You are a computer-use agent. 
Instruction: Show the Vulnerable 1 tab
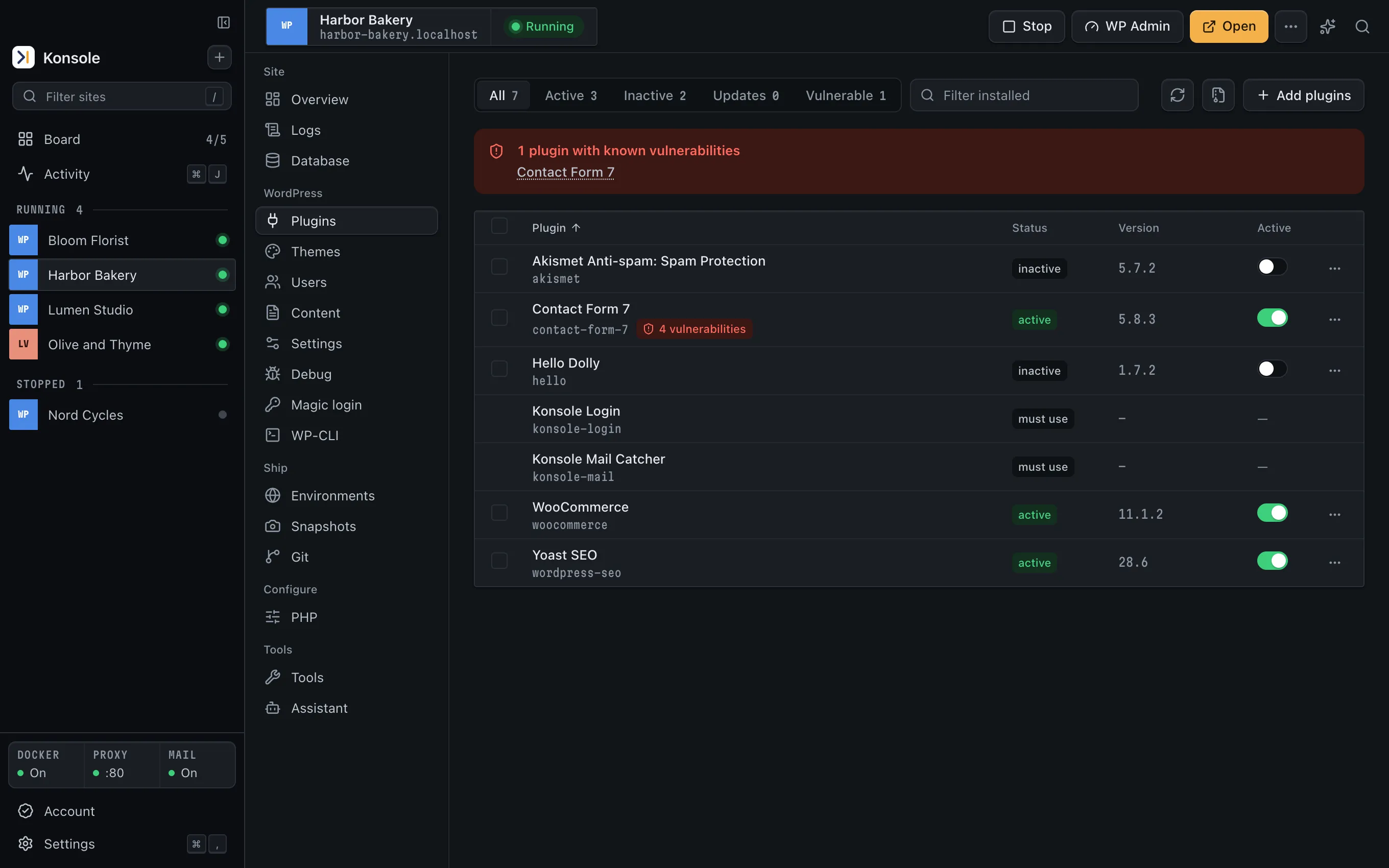(846, 95)
